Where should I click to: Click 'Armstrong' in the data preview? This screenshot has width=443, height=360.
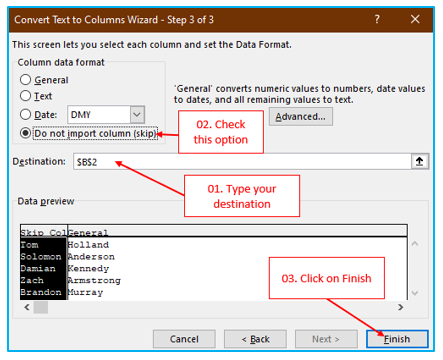click(94, 280)
